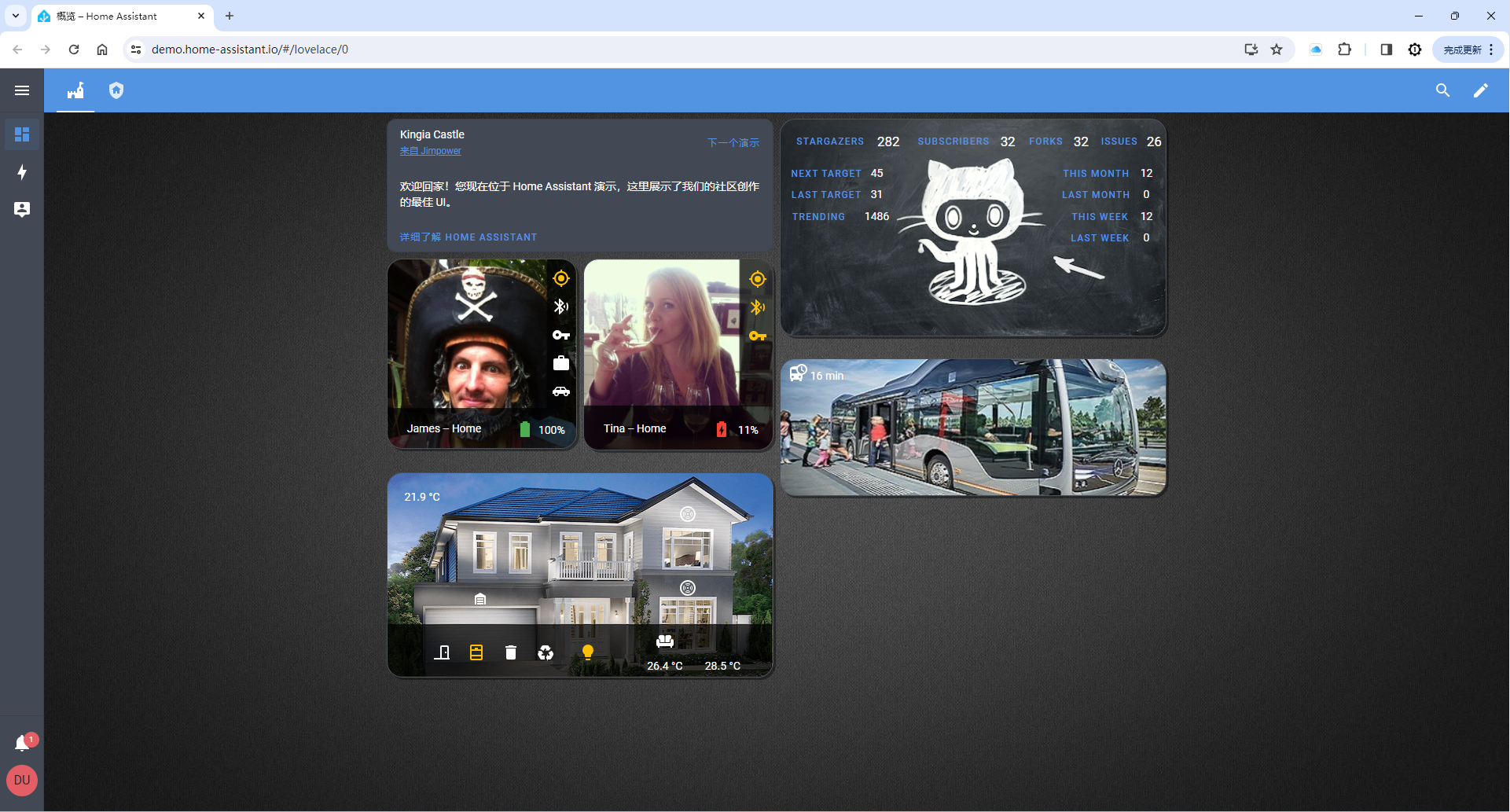Open 详细了解 HOME ASSISTANT link
The image size is (1510, 812).
tap(468, 237)
